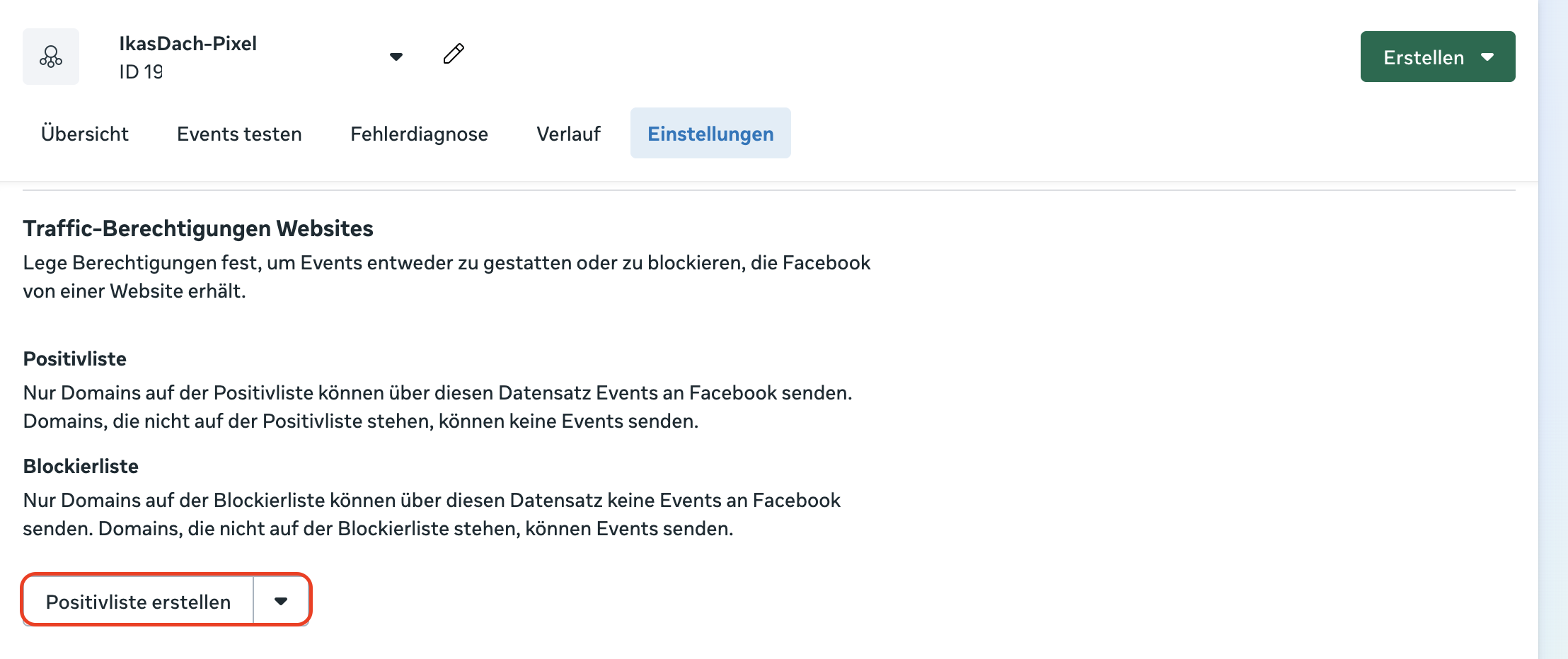1568x659 pixels.
Task: Click the Positivliste section heading
Action: (x=75, y=358)
